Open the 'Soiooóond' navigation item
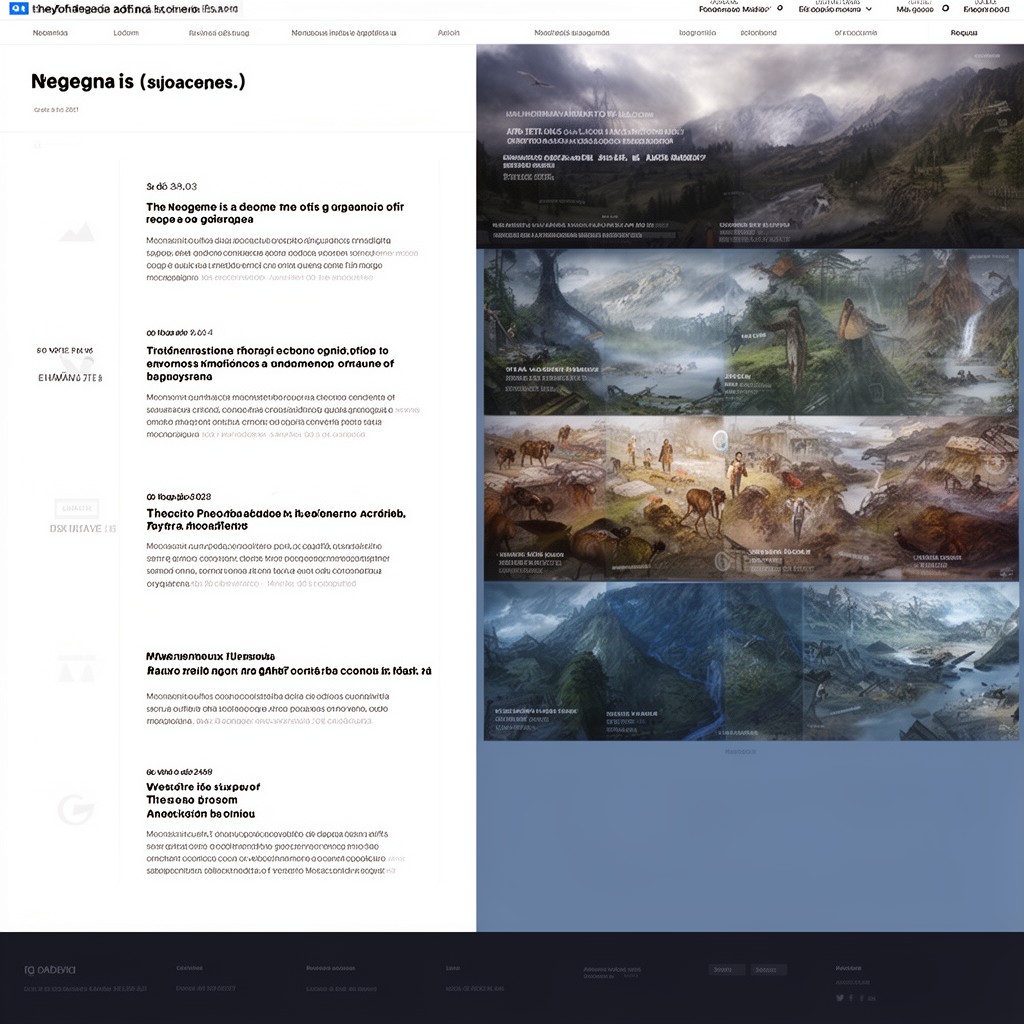 759,33
